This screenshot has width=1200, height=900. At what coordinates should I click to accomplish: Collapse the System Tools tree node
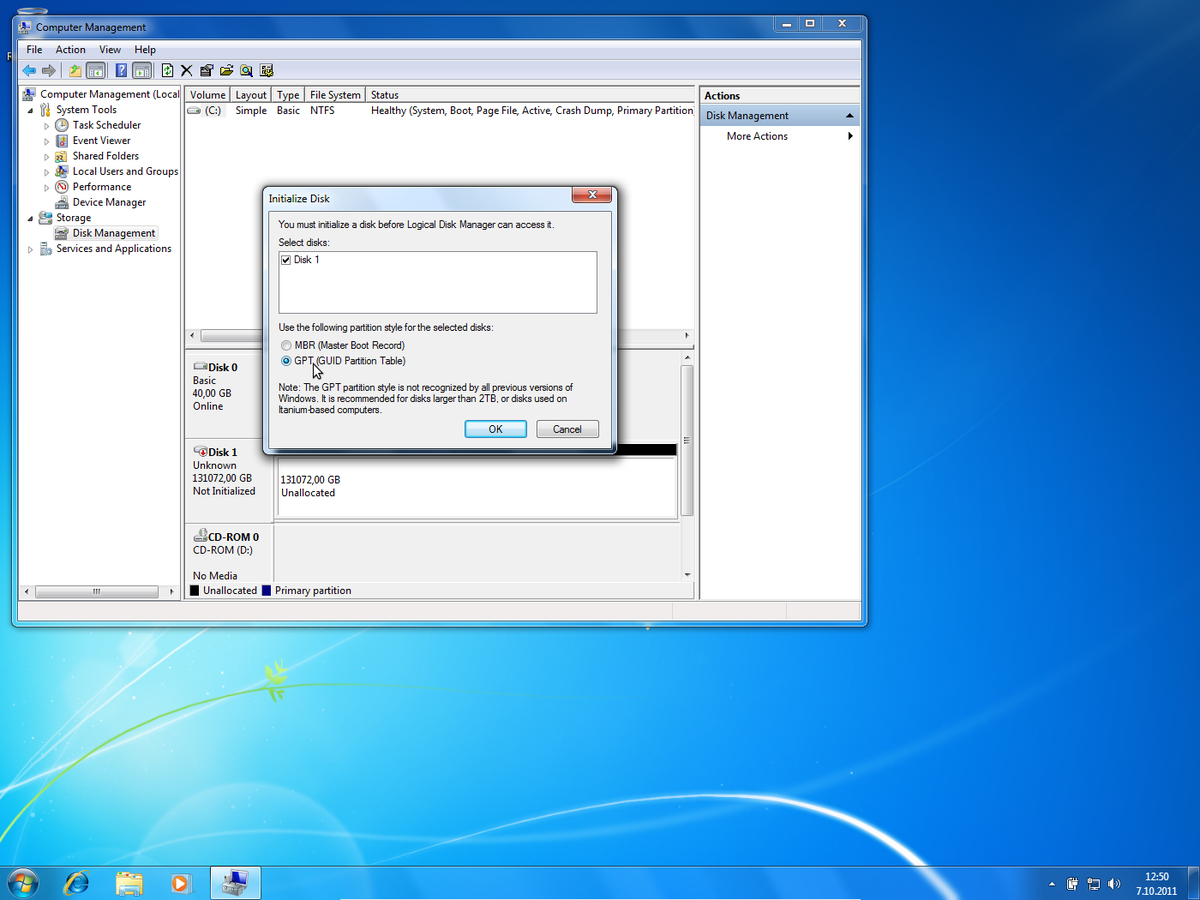[30, 110]
